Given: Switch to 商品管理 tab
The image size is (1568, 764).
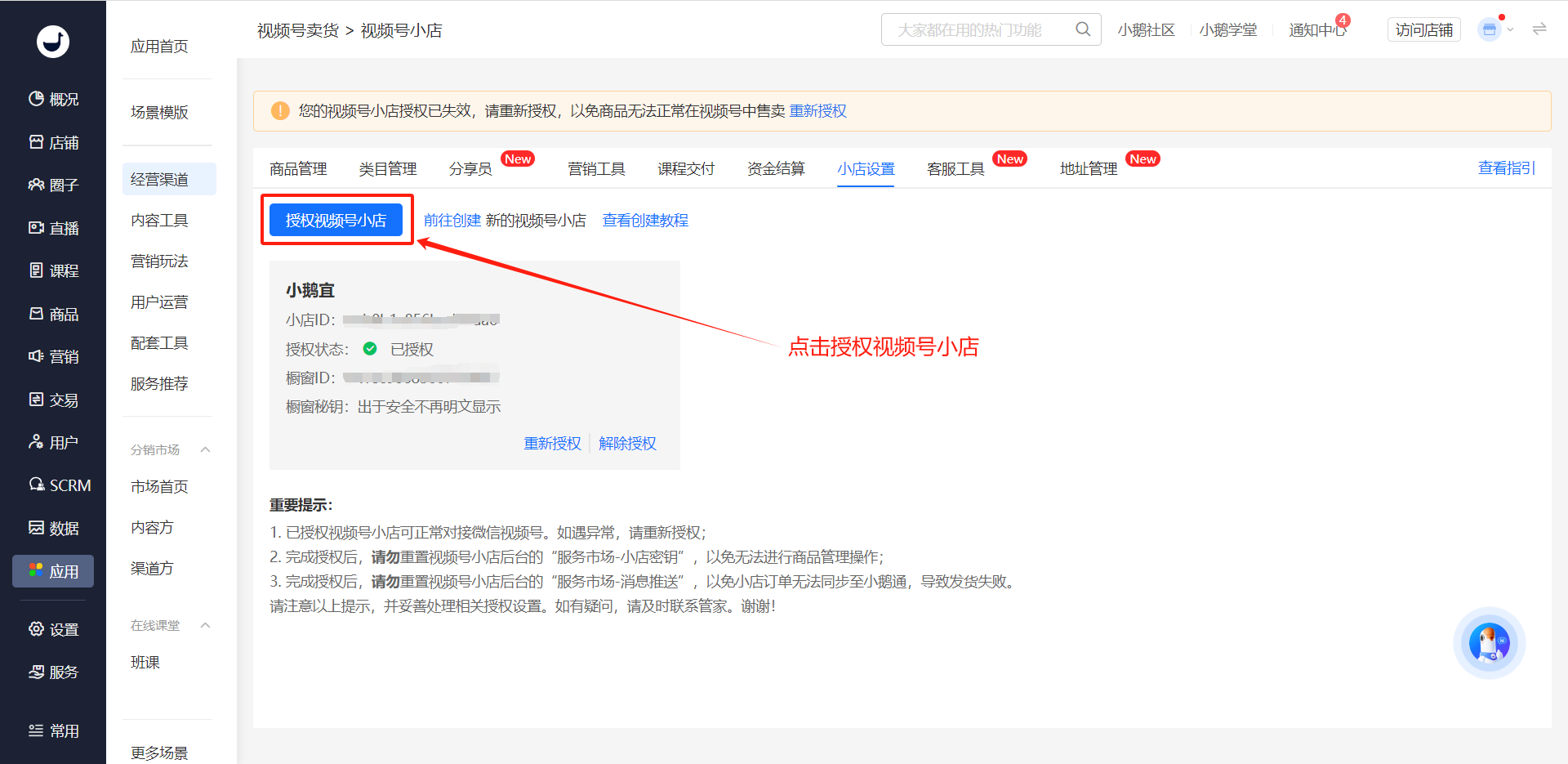Looking at the screenshot, I should pyautogui.click(x=298, y=168).
